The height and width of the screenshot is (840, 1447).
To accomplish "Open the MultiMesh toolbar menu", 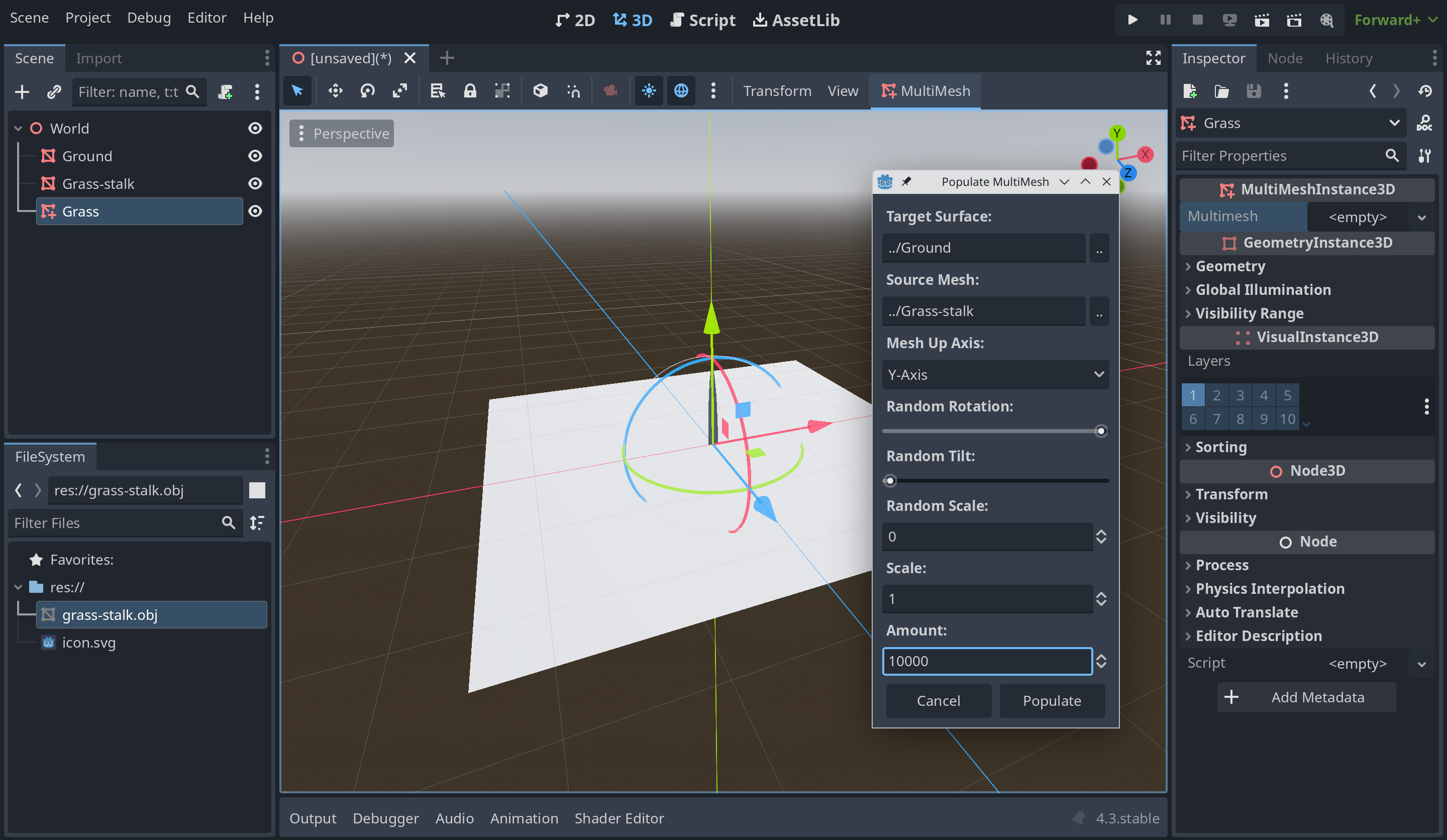I will tap(925, 91).
